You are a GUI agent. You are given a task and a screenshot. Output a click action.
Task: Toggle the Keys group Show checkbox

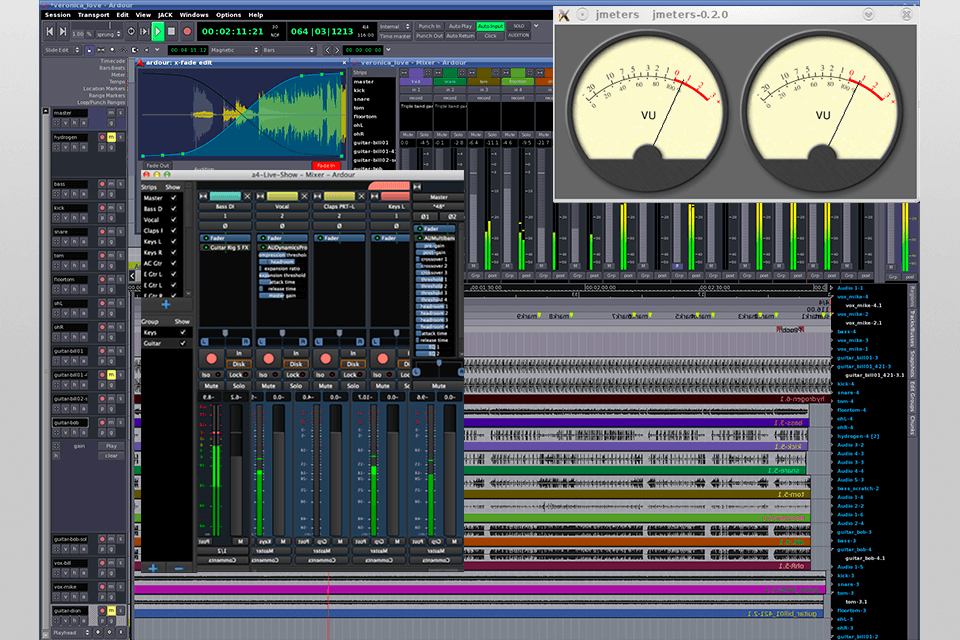click(182, 332)
